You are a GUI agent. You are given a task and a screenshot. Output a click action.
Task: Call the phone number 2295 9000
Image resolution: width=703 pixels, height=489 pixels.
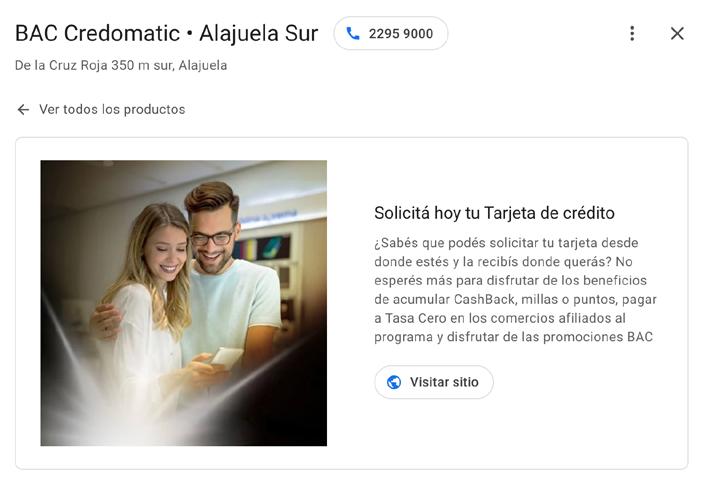point(391,34)
